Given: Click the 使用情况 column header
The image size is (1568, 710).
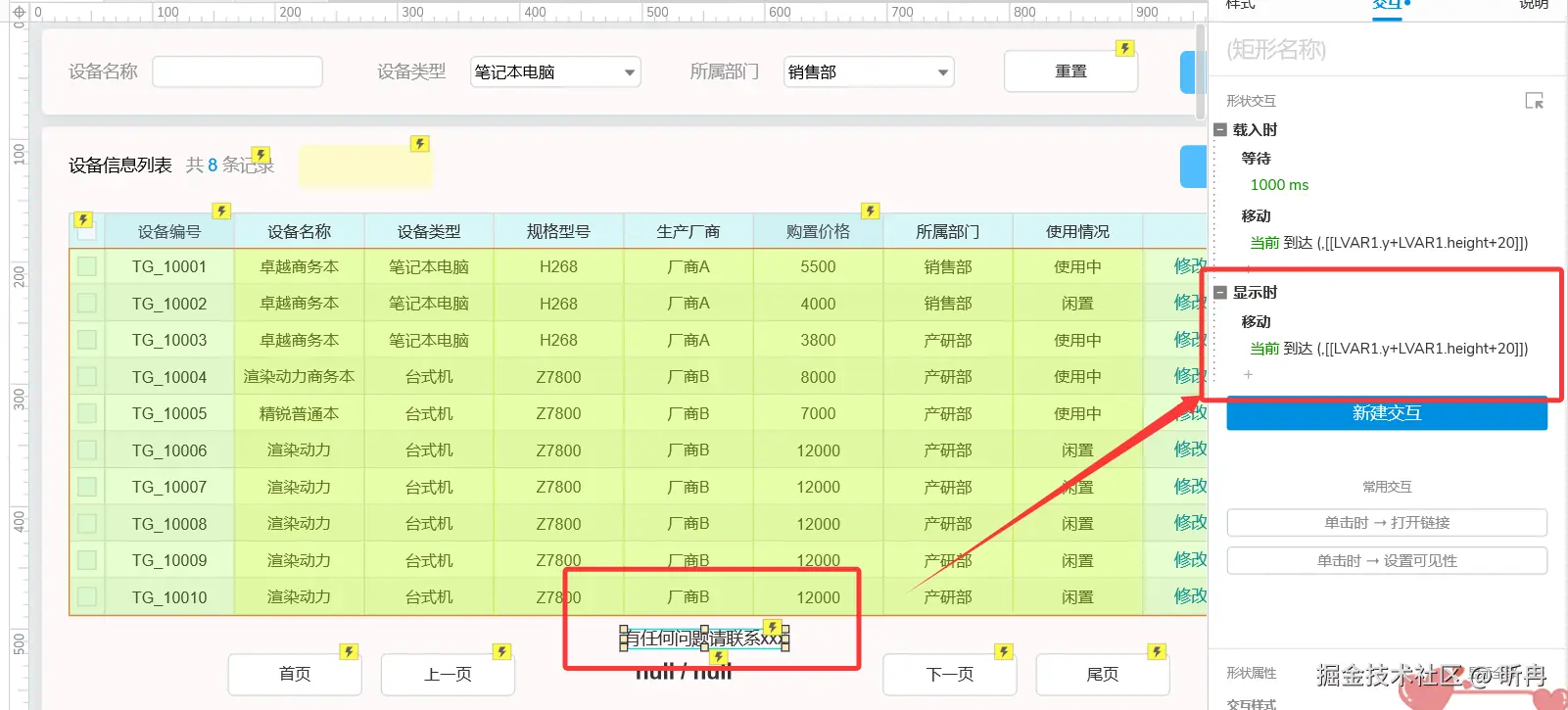Looking at the screenshot, I should point(1077,231).
